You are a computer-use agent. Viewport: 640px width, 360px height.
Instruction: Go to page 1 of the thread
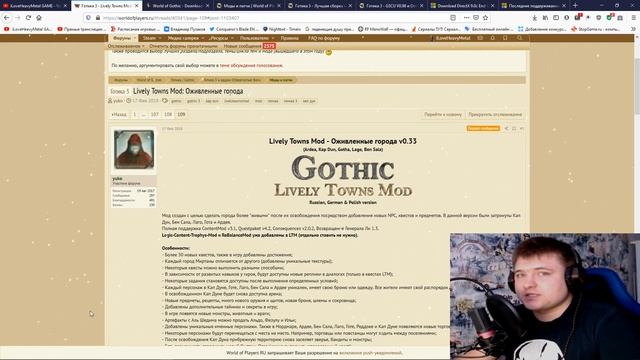(x=134, y=115)
